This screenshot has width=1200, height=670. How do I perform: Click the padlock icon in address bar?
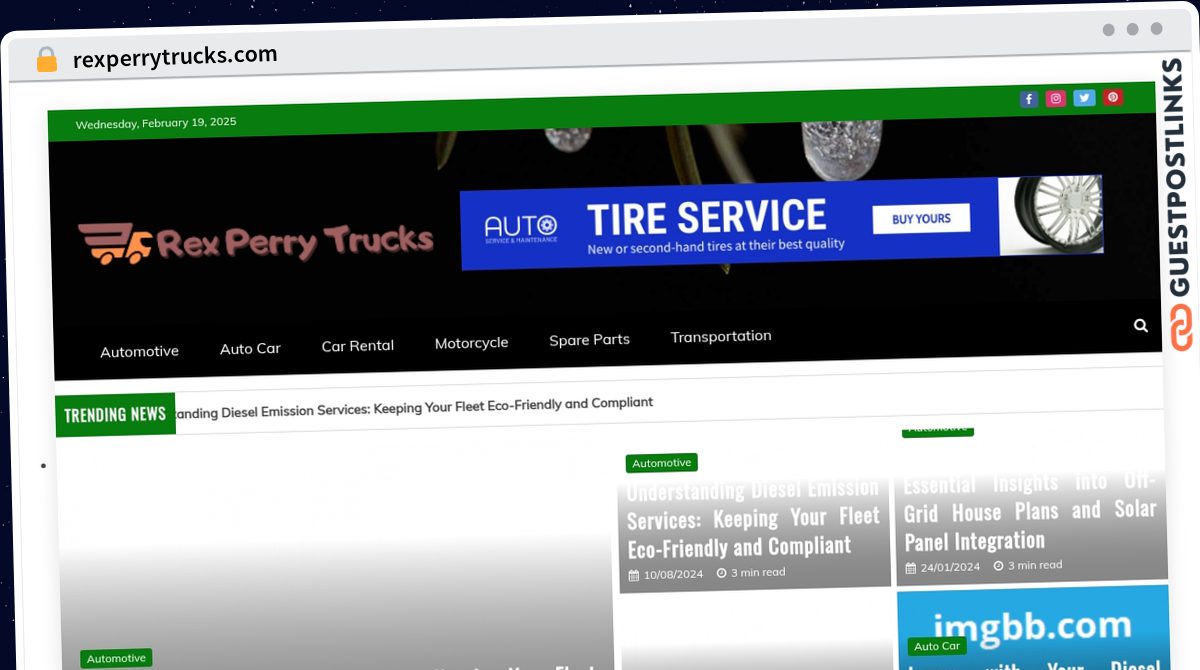coord(46,60)
